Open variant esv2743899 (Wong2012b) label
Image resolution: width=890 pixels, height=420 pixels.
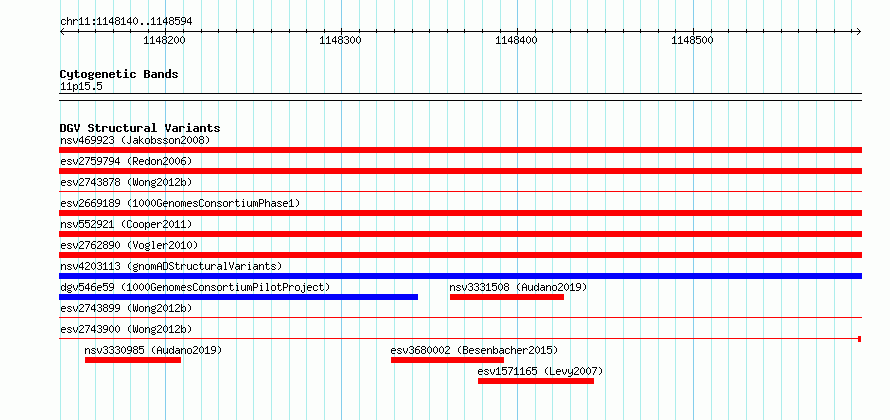(126, 308)
